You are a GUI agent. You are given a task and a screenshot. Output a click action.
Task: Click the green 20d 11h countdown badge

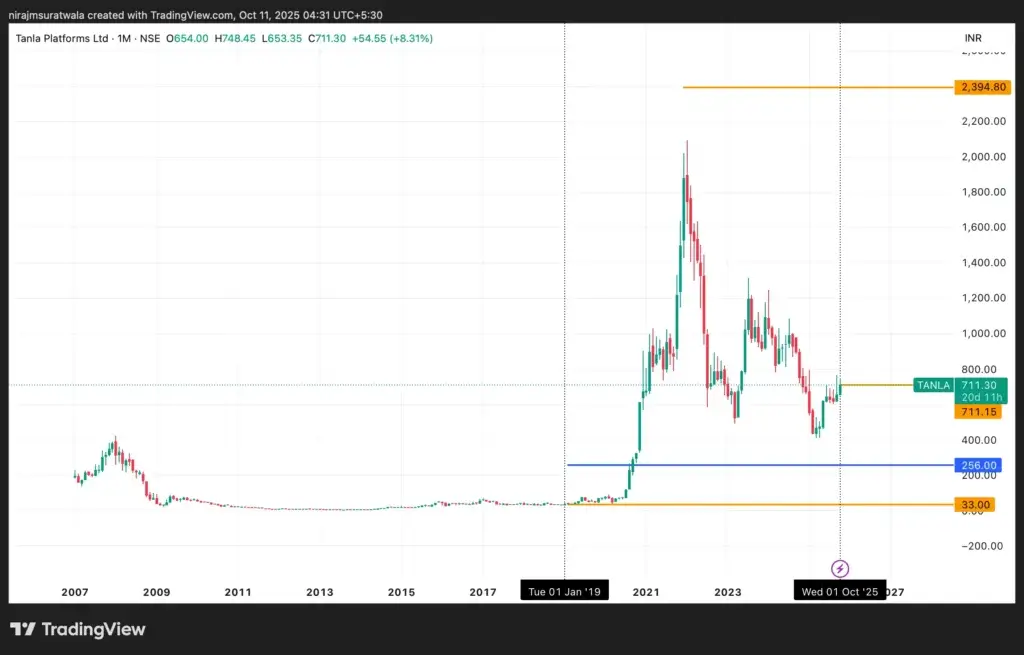[981, 397]
